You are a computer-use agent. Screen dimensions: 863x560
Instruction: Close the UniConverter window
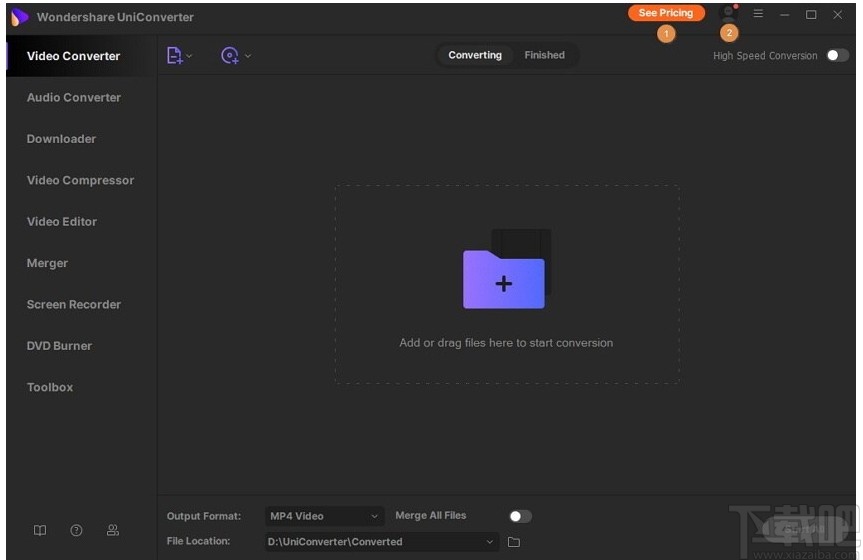point(838,15)
